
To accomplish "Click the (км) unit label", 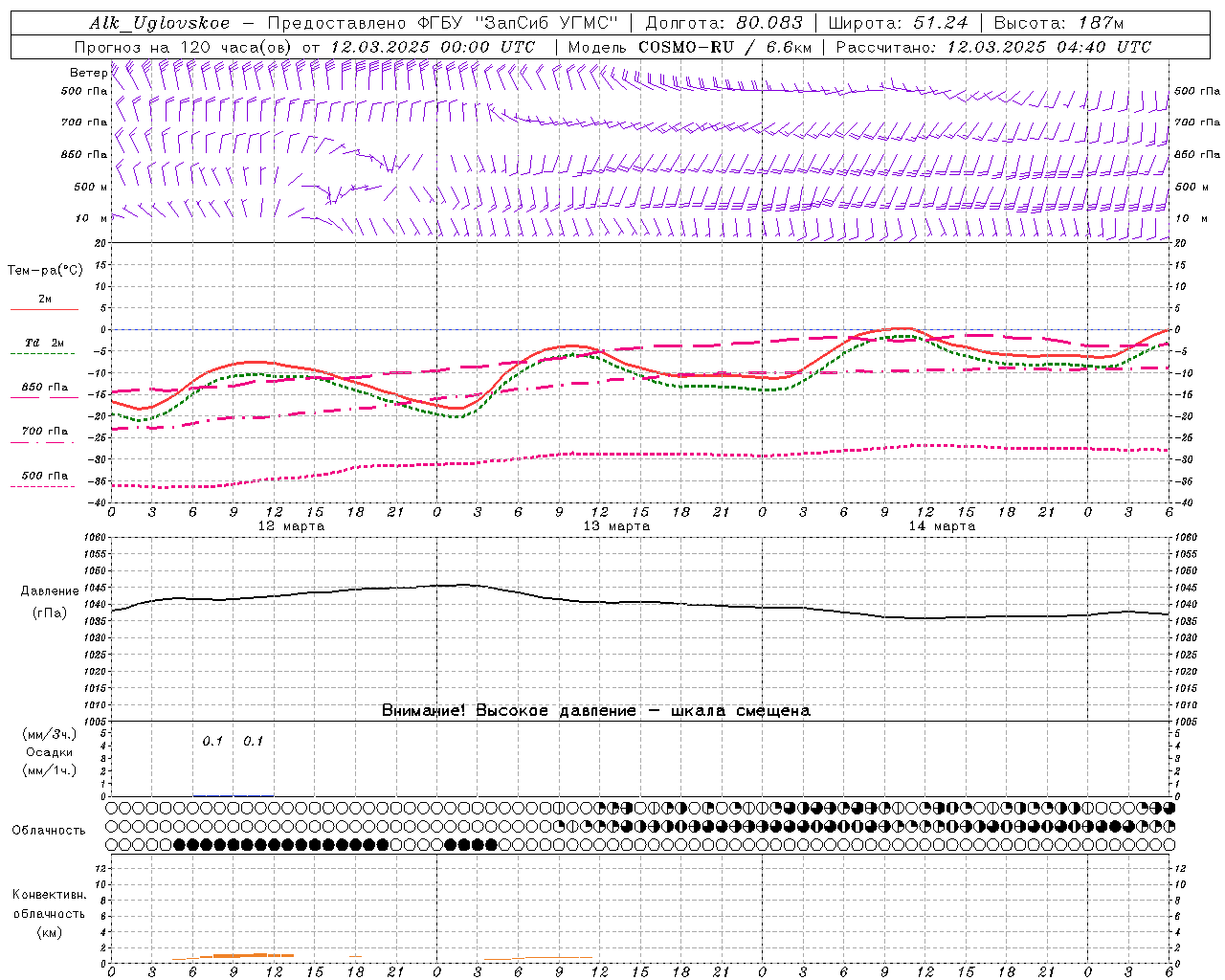I will [x=50, y=932].
